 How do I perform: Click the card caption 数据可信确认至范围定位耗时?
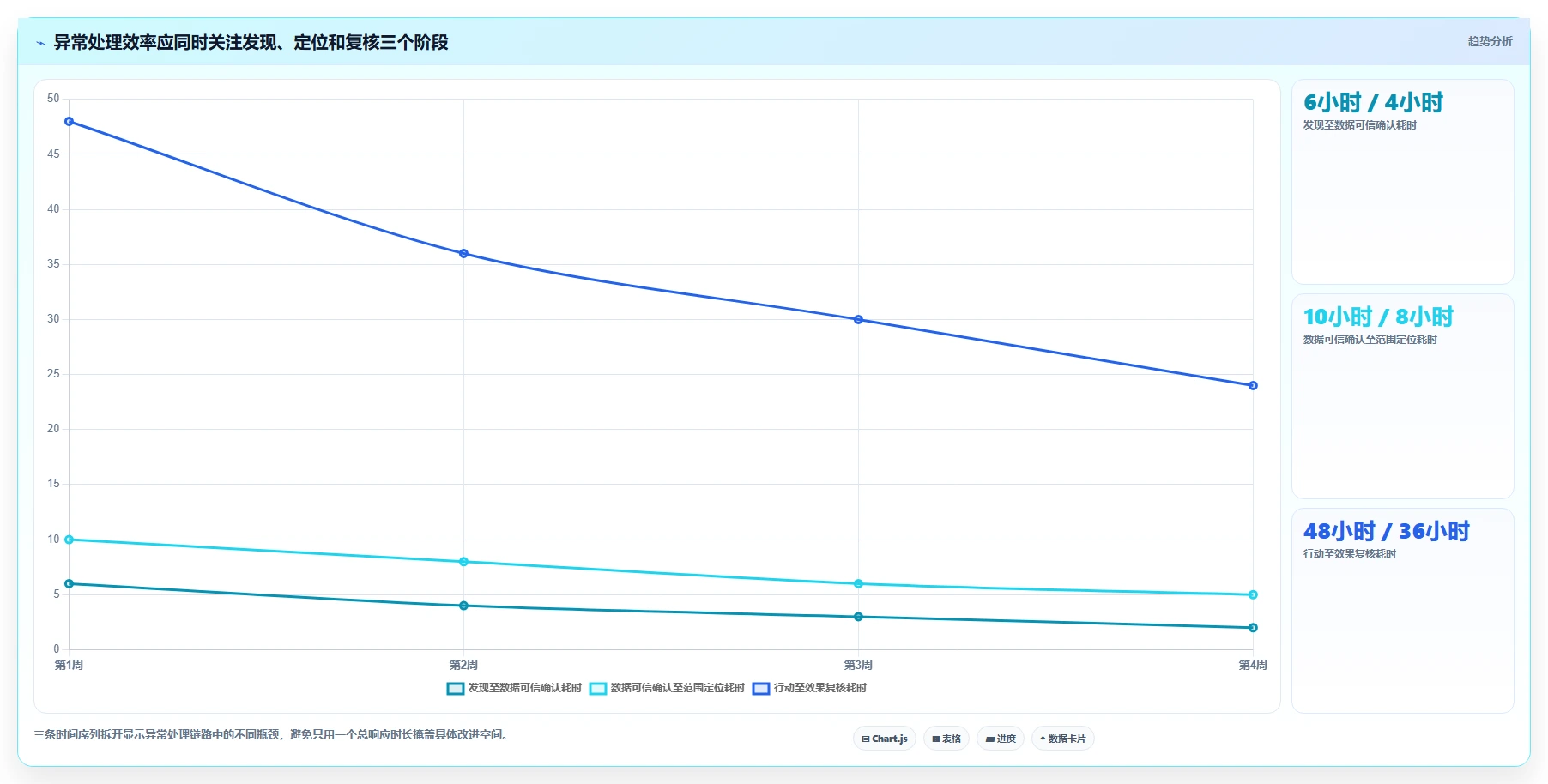1370,340
